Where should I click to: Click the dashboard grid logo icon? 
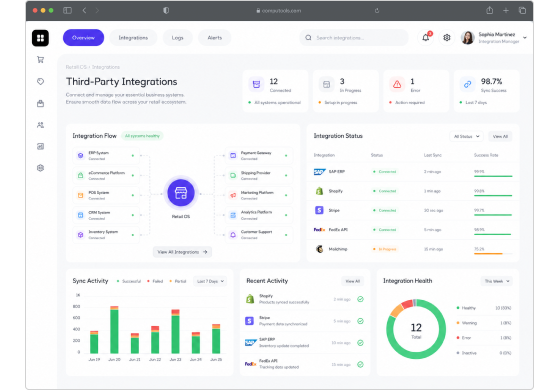(x=40, y=38)
